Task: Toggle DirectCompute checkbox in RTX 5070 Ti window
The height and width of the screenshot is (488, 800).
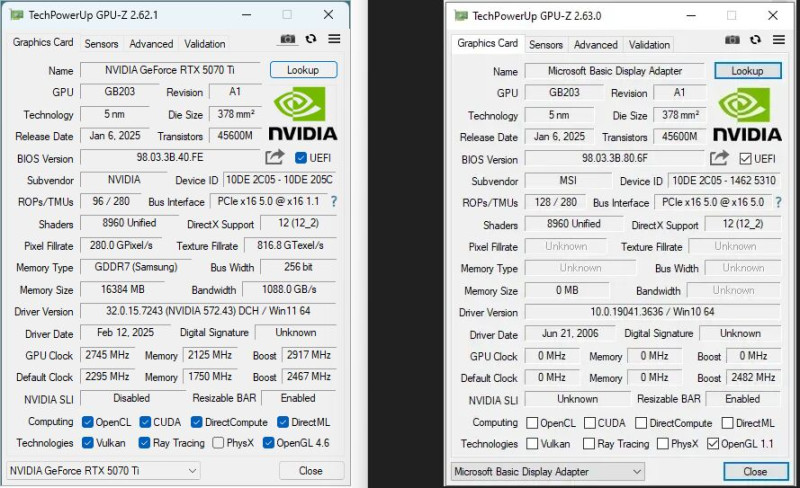Action: tap(197, 422)
